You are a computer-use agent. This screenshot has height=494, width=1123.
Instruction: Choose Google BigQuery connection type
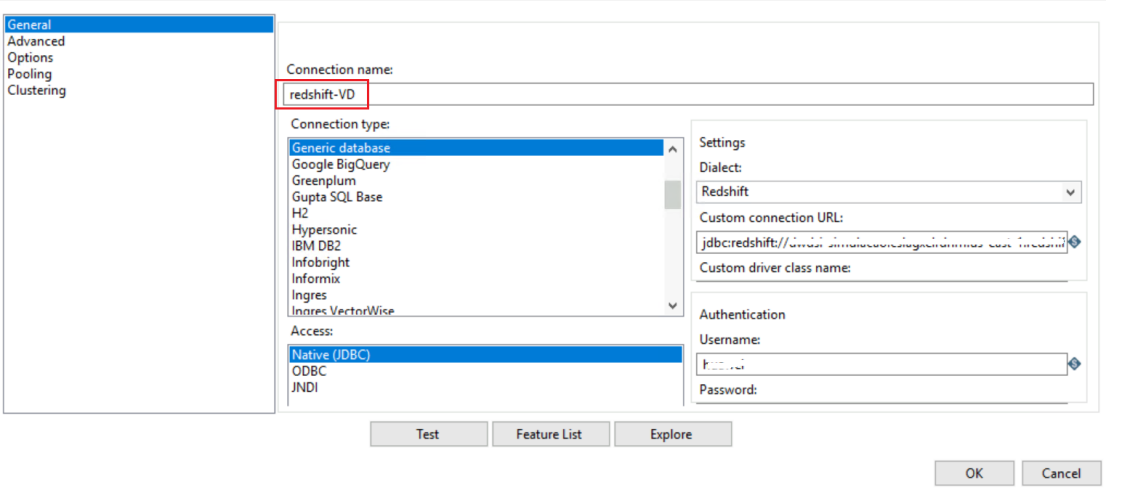(x=476, y=165)
